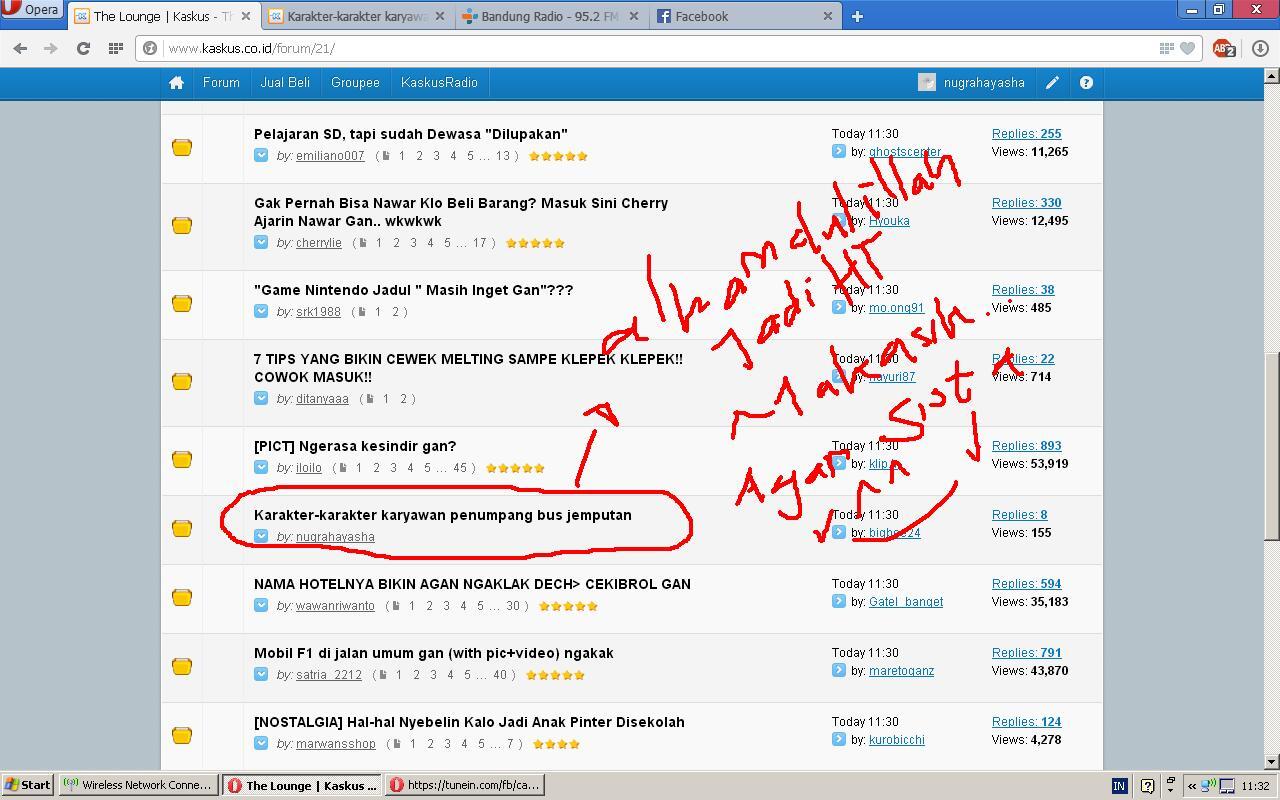Click the network connection tray icon
Screen dimensions: 1280x800
point(1208,786)
